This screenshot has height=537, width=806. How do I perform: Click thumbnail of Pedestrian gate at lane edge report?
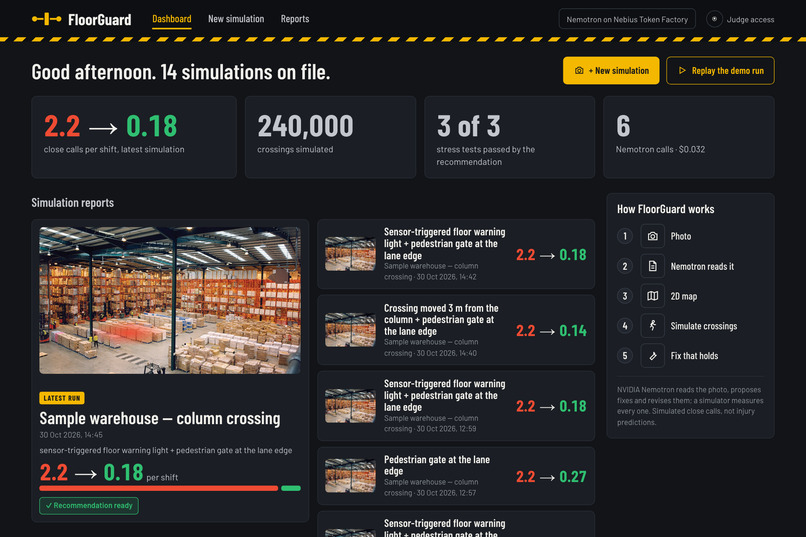[350, 476]
